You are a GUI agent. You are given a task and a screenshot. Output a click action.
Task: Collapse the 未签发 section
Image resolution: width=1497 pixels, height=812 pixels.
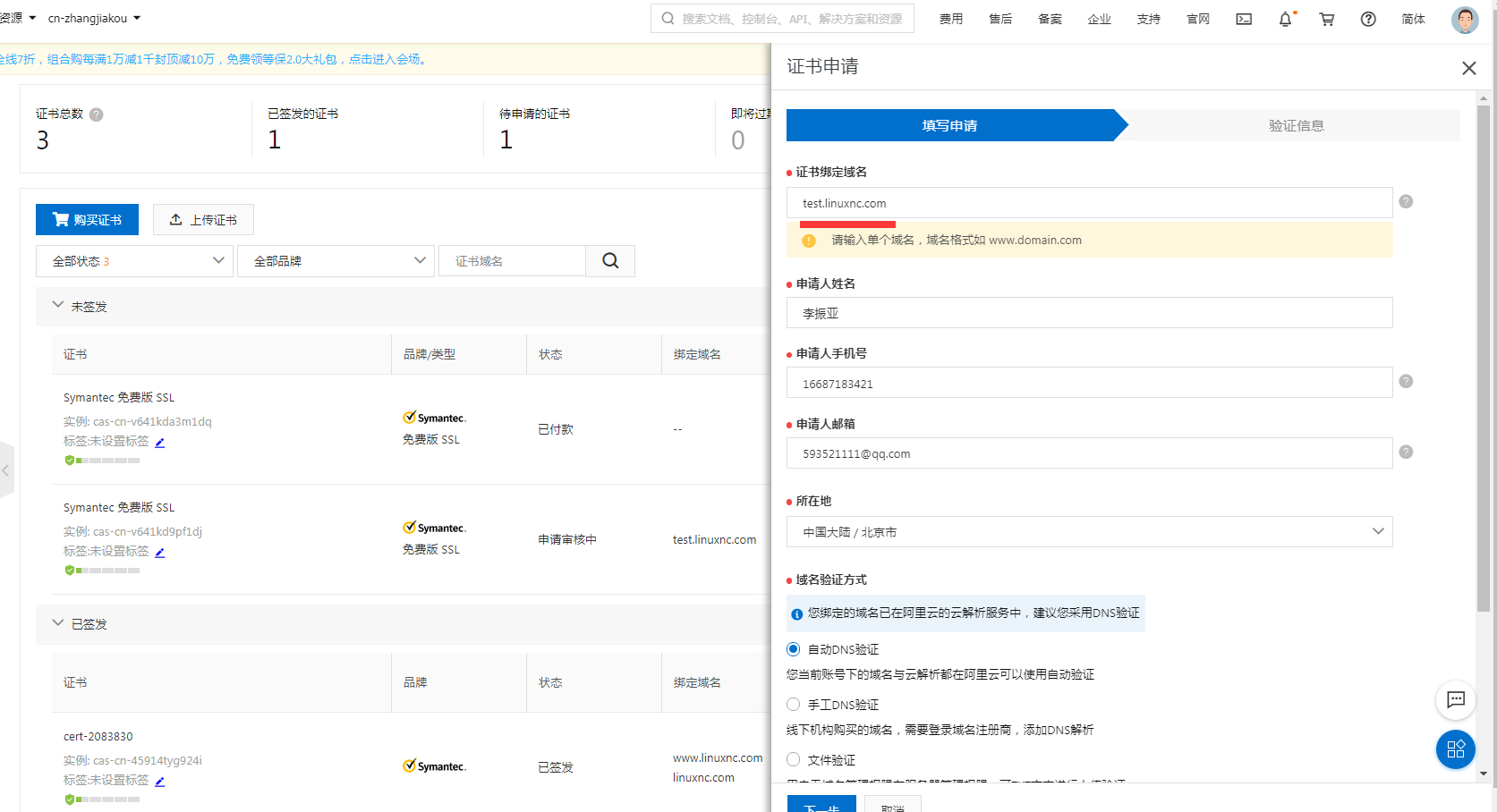tap(58, 306)
